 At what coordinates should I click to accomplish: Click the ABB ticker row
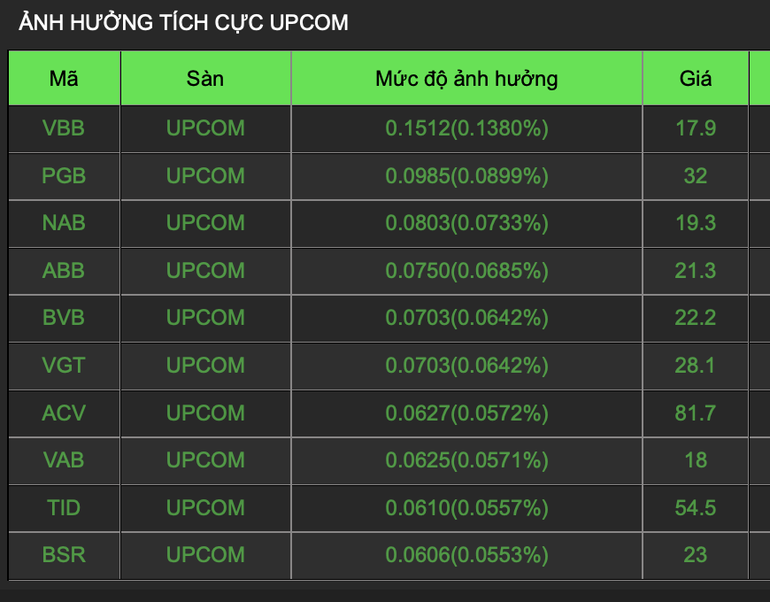[64, 271]
